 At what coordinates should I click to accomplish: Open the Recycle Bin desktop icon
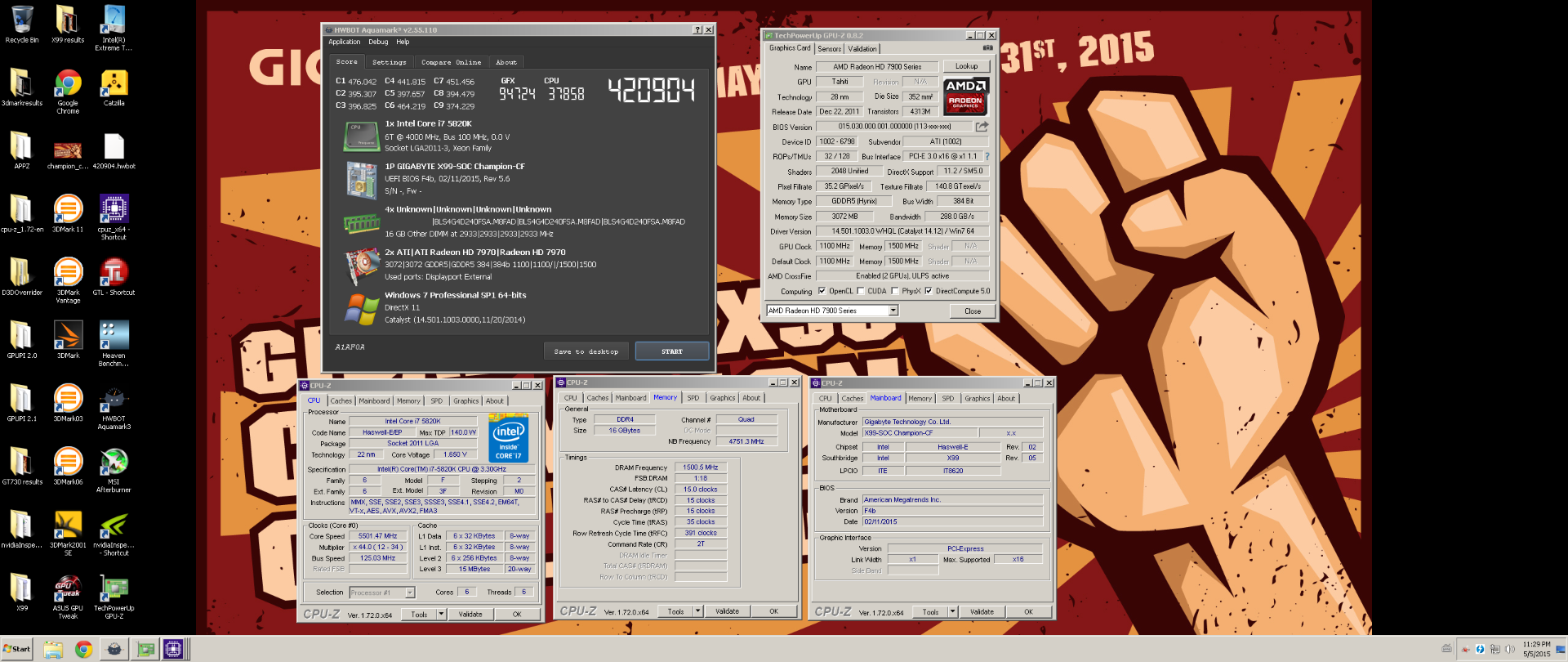tap(22, 25)
